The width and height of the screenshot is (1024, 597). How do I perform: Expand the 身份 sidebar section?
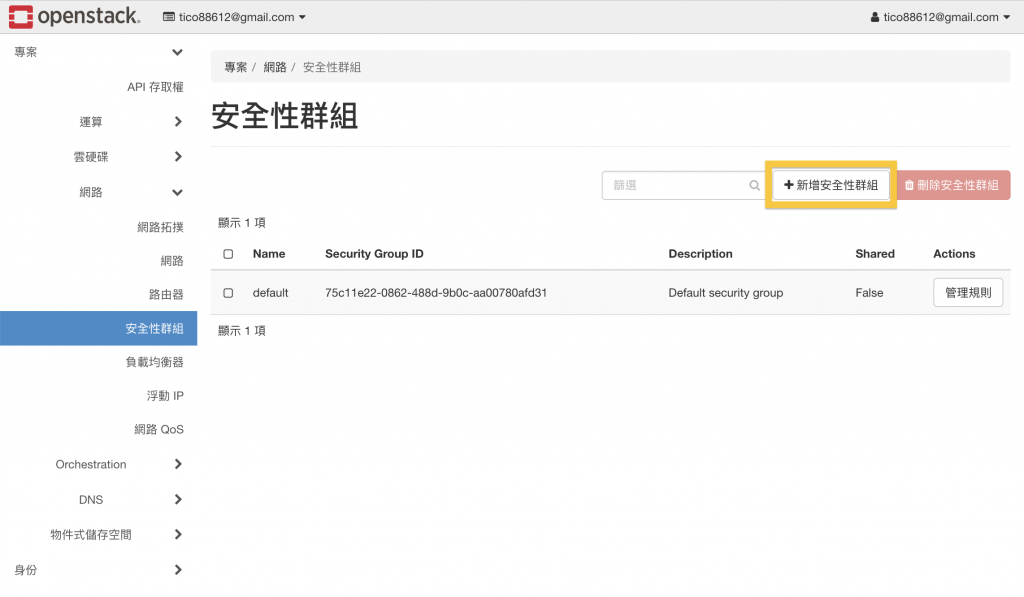[98, 570]
